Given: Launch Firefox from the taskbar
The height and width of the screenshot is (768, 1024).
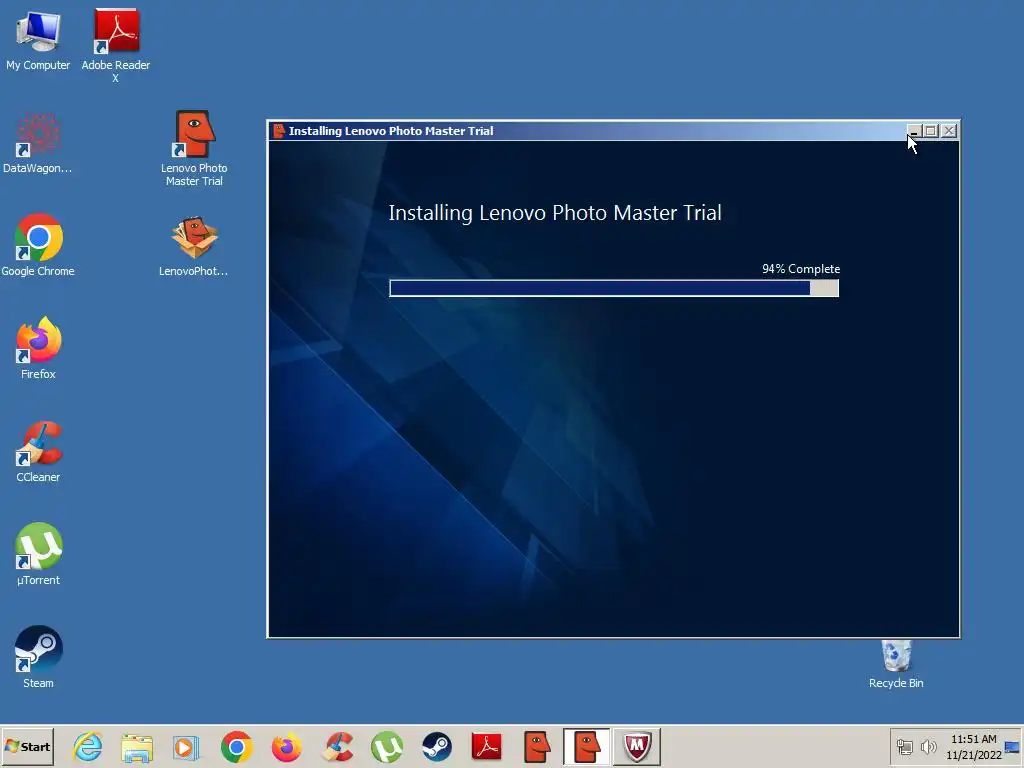Looking at the screenshot, I should pyautogui.click(x=287, y=747).
